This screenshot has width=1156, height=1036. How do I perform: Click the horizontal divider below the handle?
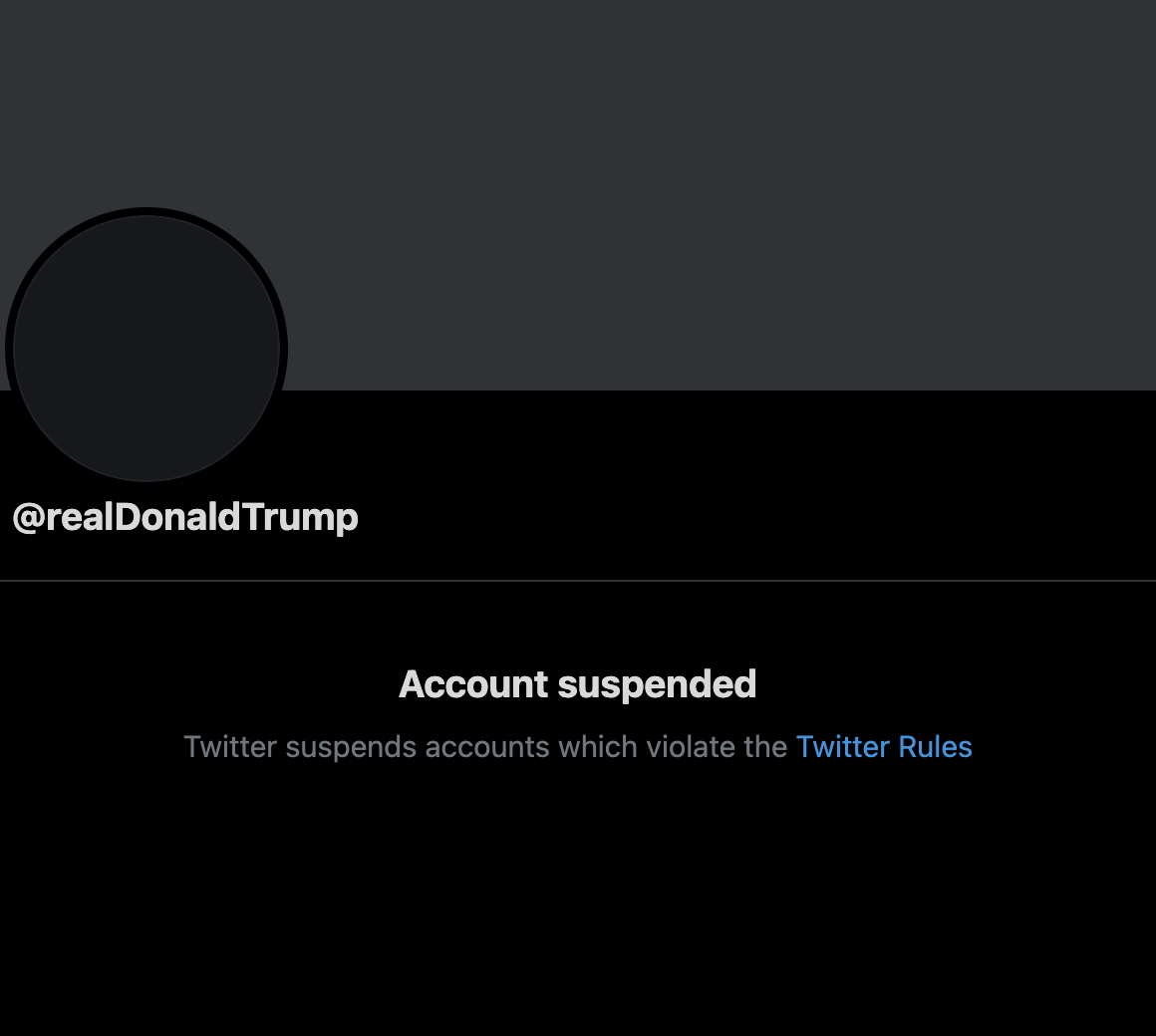578,580
